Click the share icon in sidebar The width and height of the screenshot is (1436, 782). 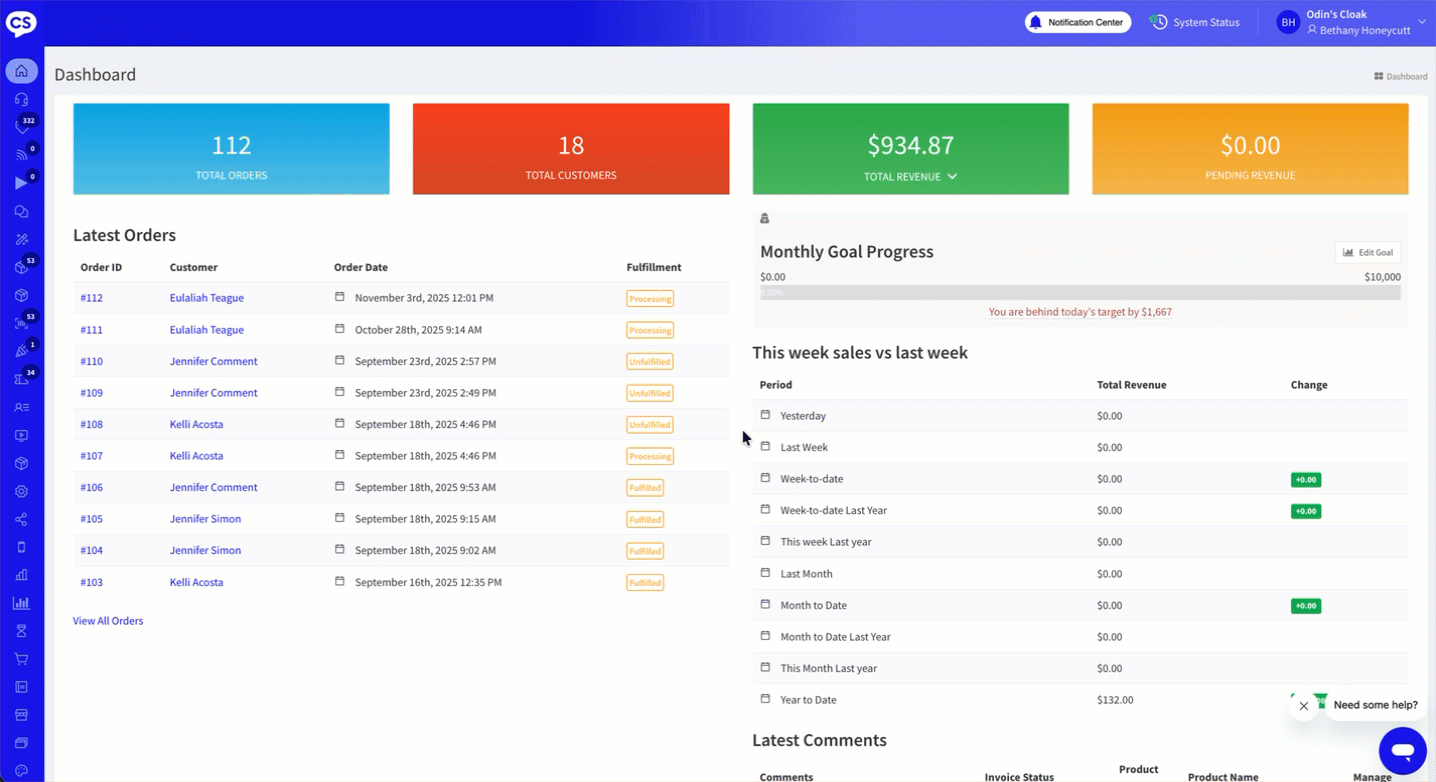21,520
